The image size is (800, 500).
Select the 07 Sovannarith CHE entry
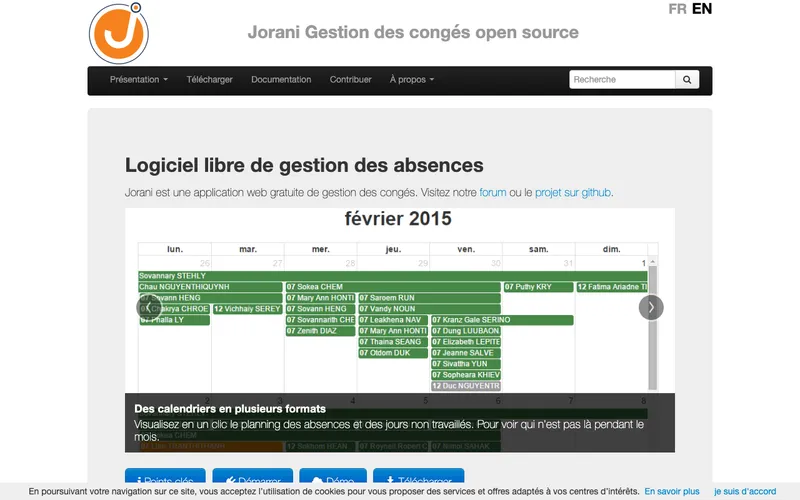[320, 320]
